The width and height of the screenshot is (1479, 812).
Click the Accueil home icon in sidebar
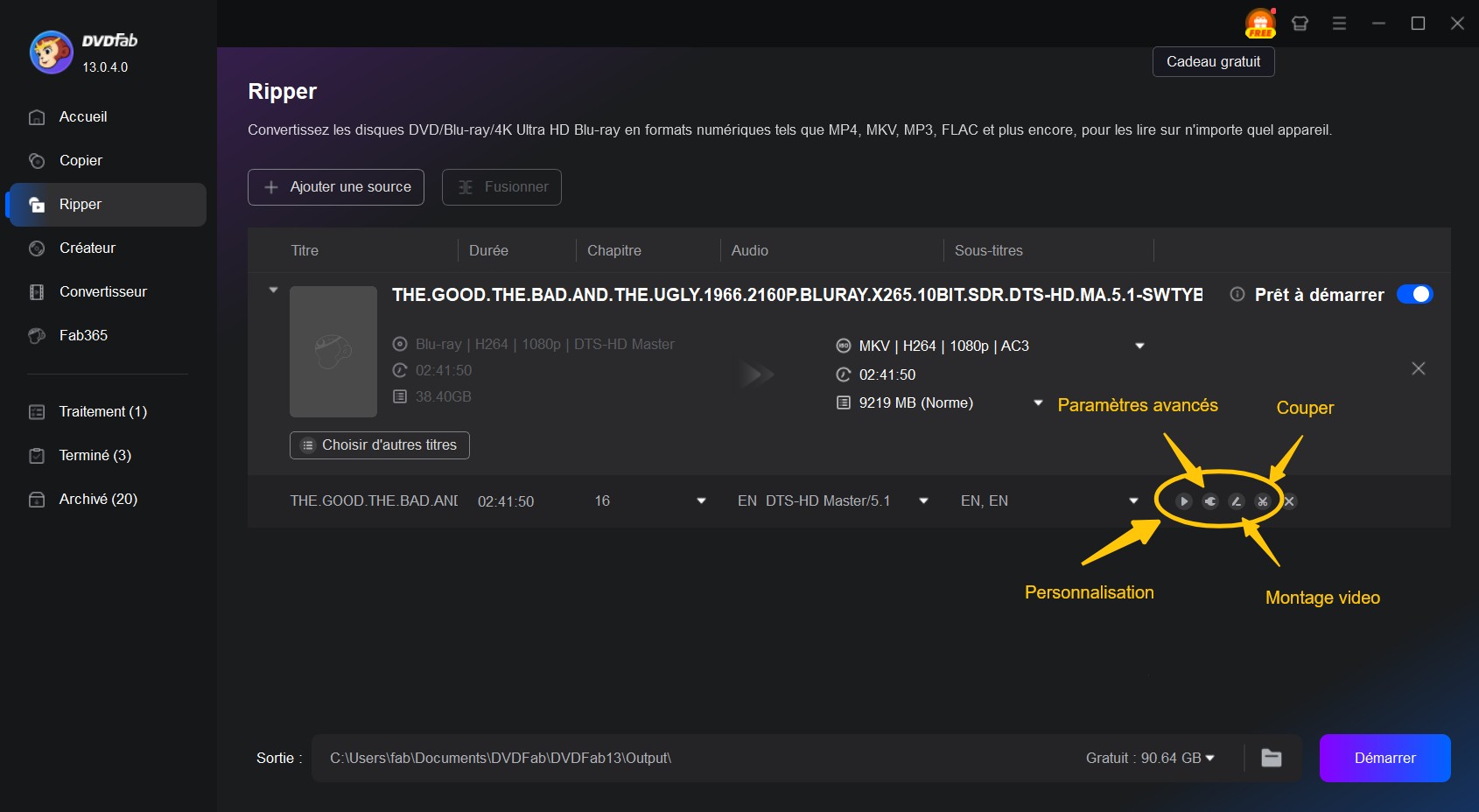pos(37,117)
